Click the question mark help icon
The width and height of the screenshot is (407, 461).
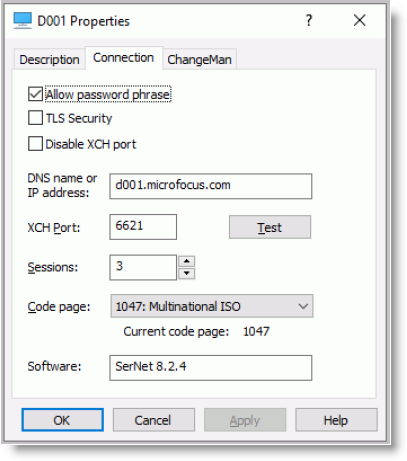(x=309, y=21)
